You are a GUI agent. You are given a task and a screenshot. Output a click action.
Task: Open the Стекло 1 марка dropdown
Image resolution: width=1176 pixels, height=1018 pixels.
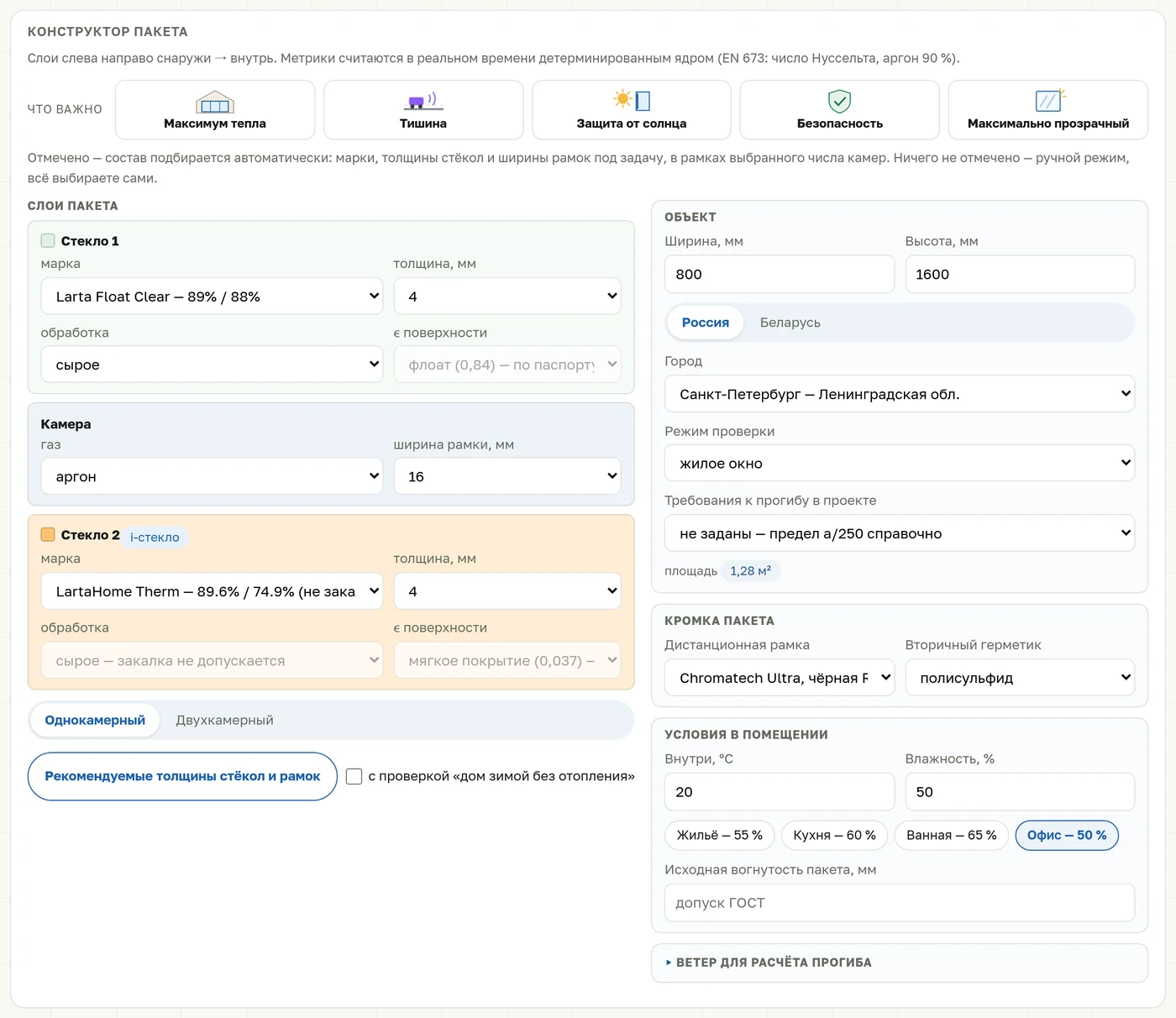[x=212, y=296]
